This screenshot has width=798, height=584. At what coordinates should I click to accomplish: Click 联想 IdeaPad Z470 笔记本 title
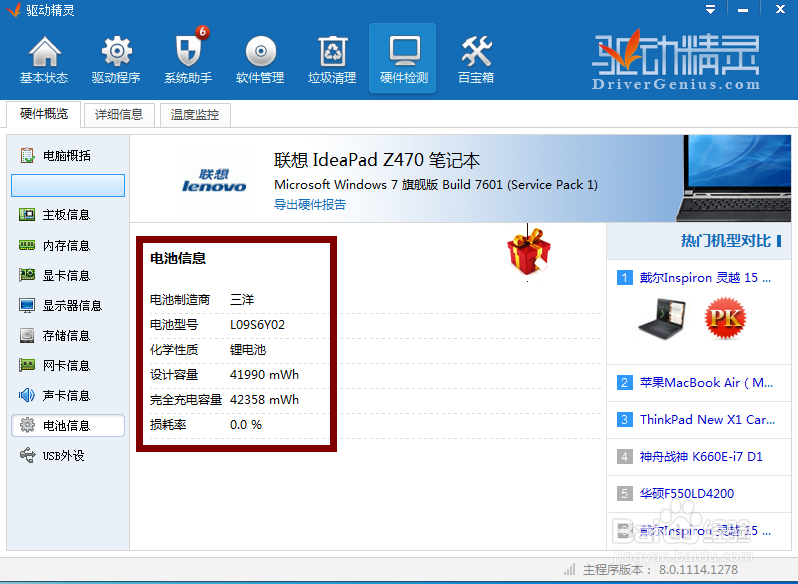[x=377, y=160]
